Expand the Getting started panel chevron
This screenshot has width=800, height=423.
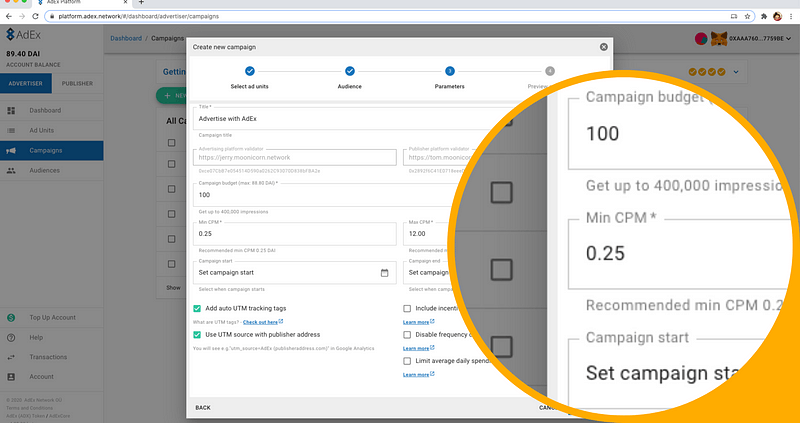(736, 72)
